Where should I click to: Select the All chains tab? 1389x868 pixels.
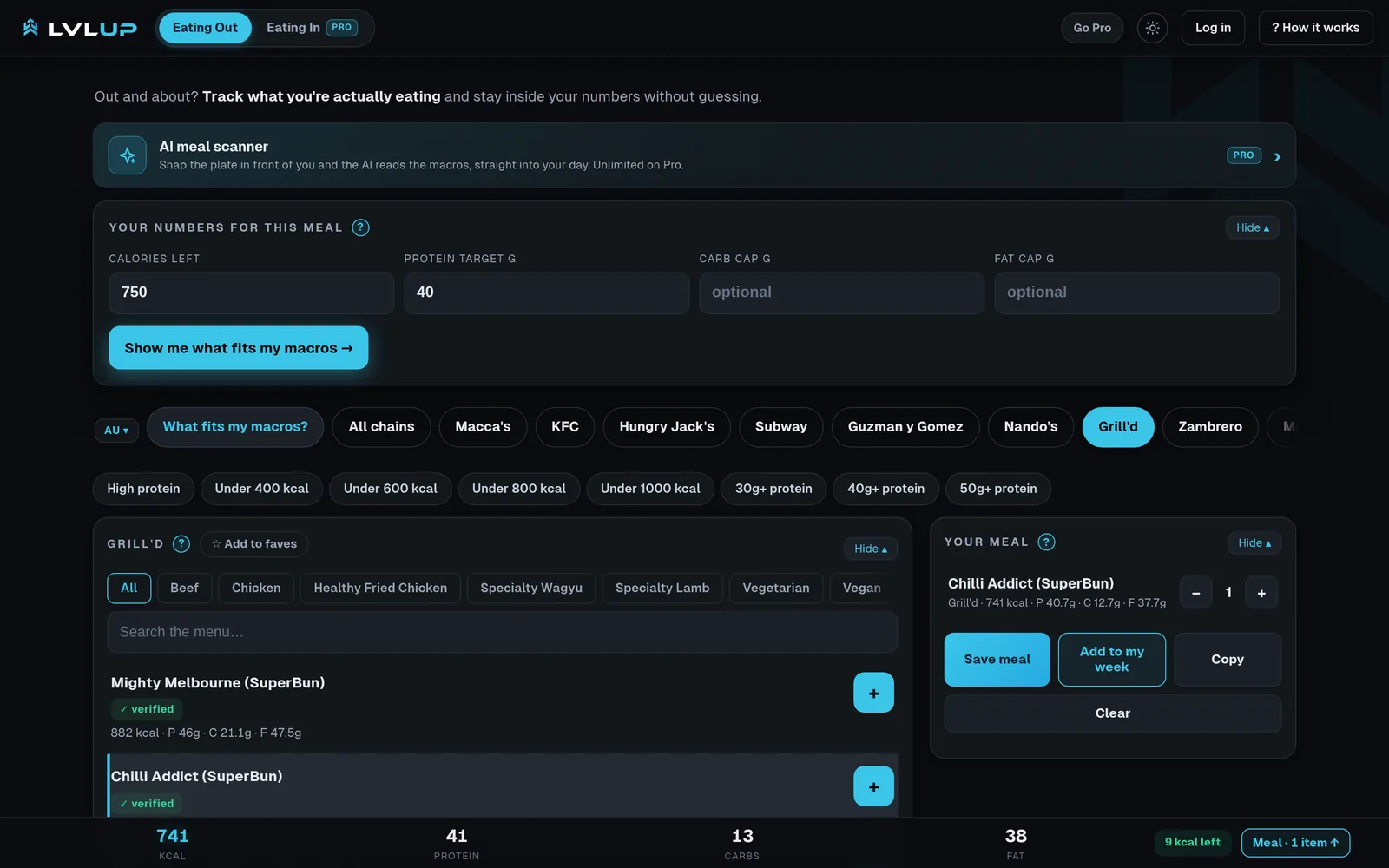click(381, 427)
